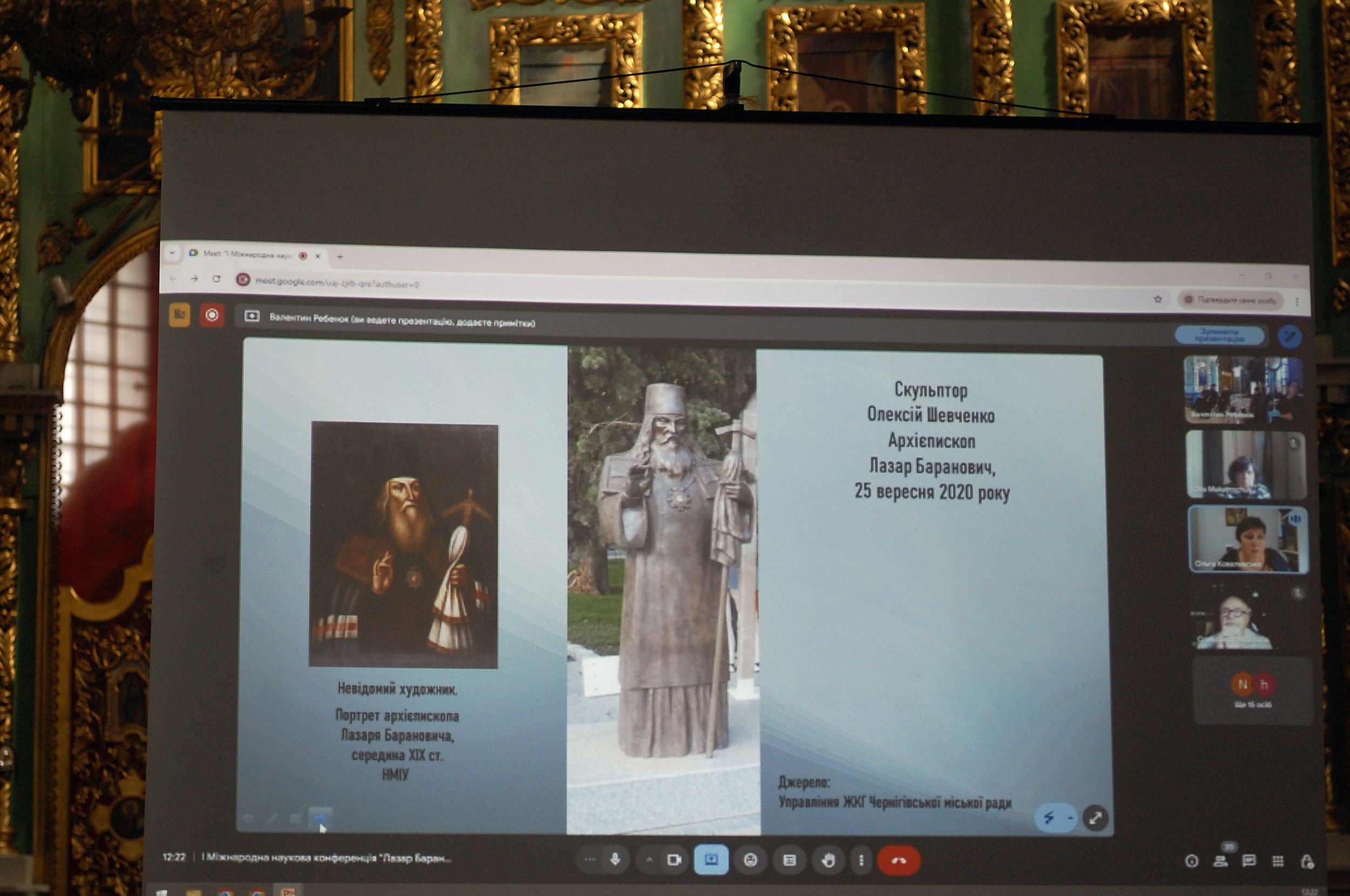The image size is (1350, 896).
Task: Go back in Chrome
Action: click(x=173, y=278)
